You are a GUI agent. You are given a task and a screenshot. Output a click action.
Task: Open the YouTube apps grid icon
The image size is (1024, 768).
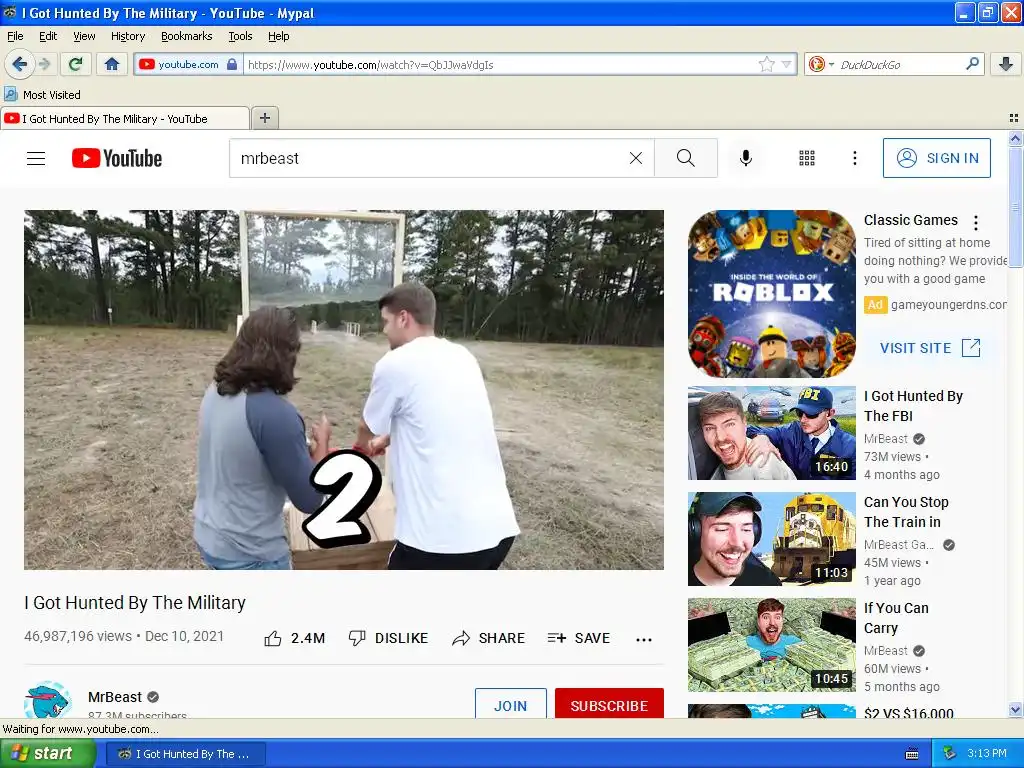[x=807, y=158]
